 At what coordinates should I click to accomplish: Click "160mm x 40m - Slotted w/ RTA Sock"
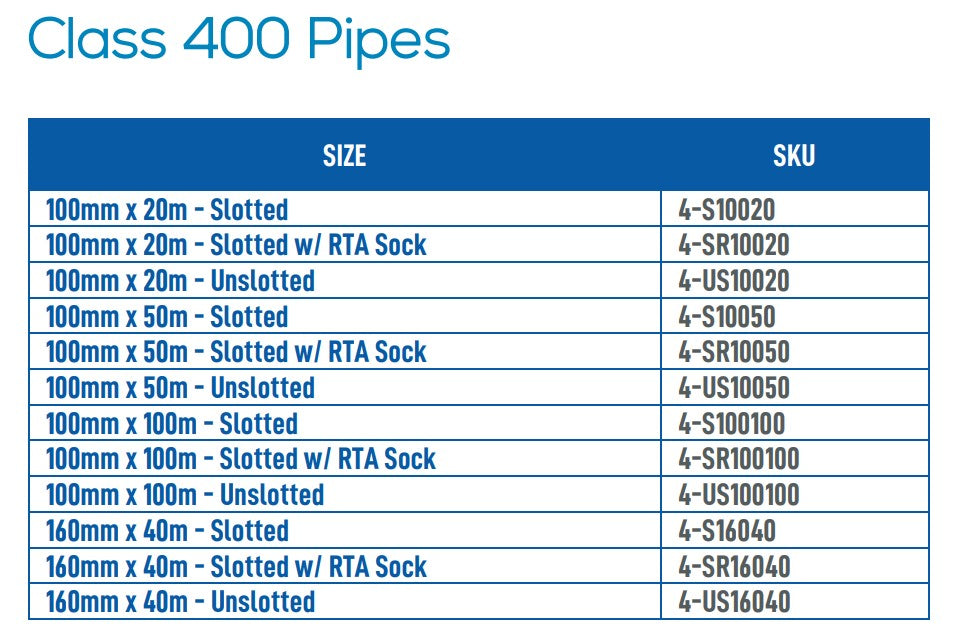coord(236,566)
